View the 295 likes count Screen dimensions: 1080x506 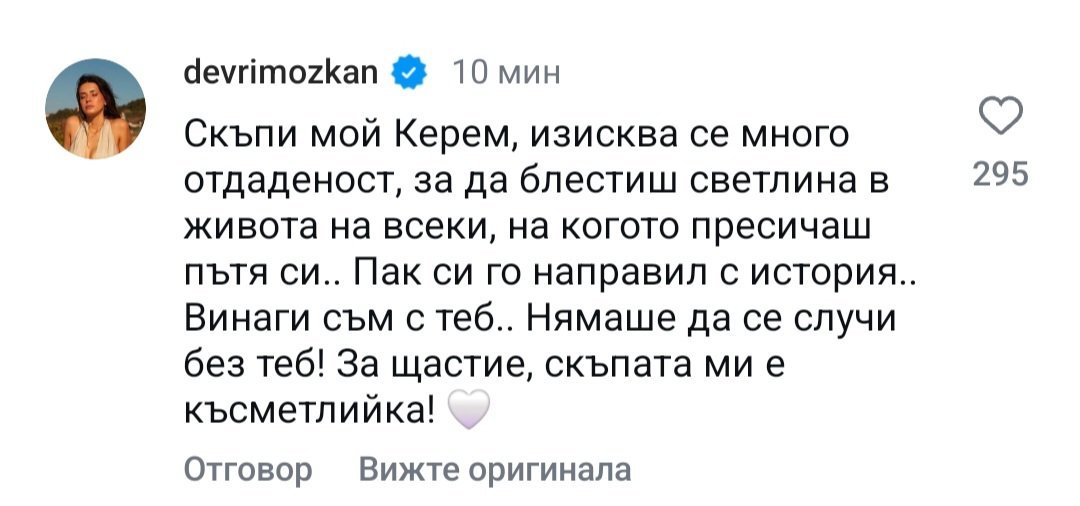[x=999, y=175]
